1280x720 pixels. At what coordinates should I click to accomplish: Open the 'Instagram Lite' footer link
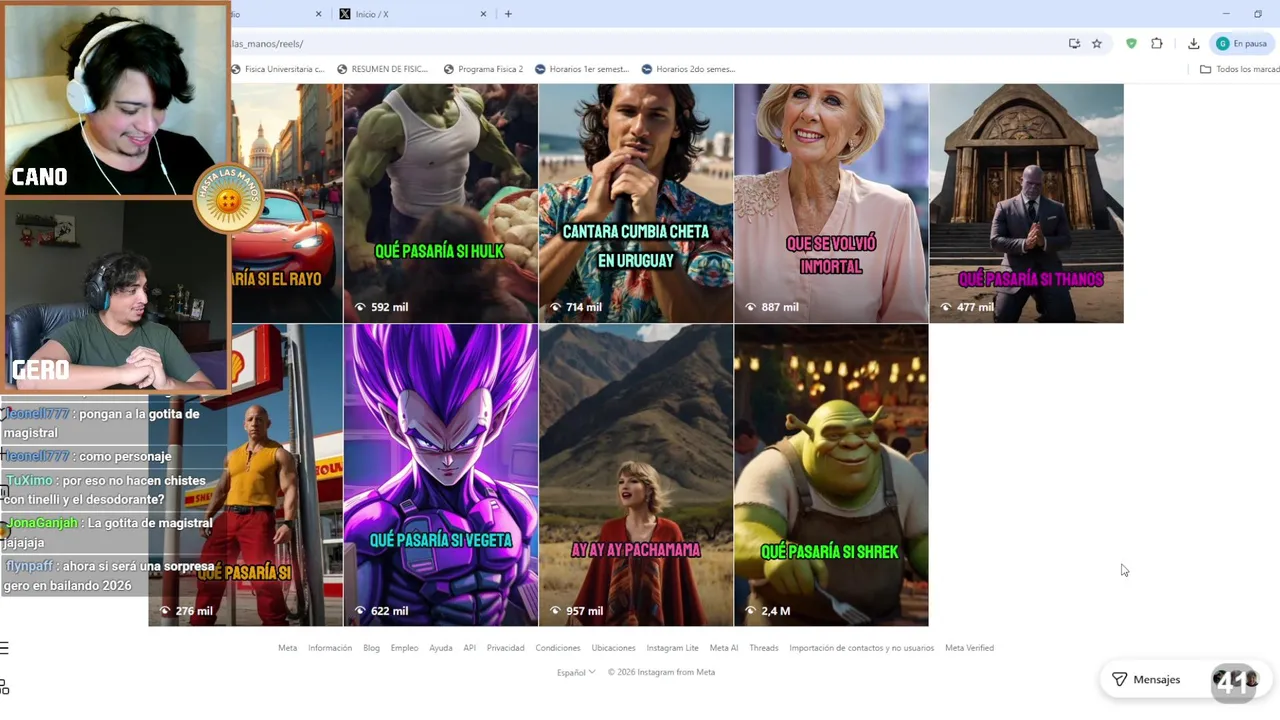click(x=672, y=648)
